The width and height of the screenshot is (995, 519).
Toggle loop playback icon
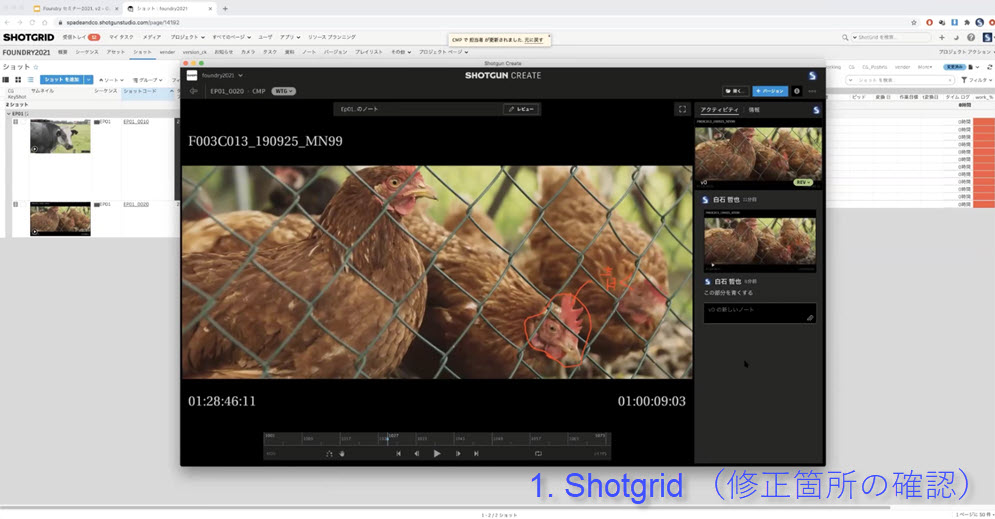[538, 454]
